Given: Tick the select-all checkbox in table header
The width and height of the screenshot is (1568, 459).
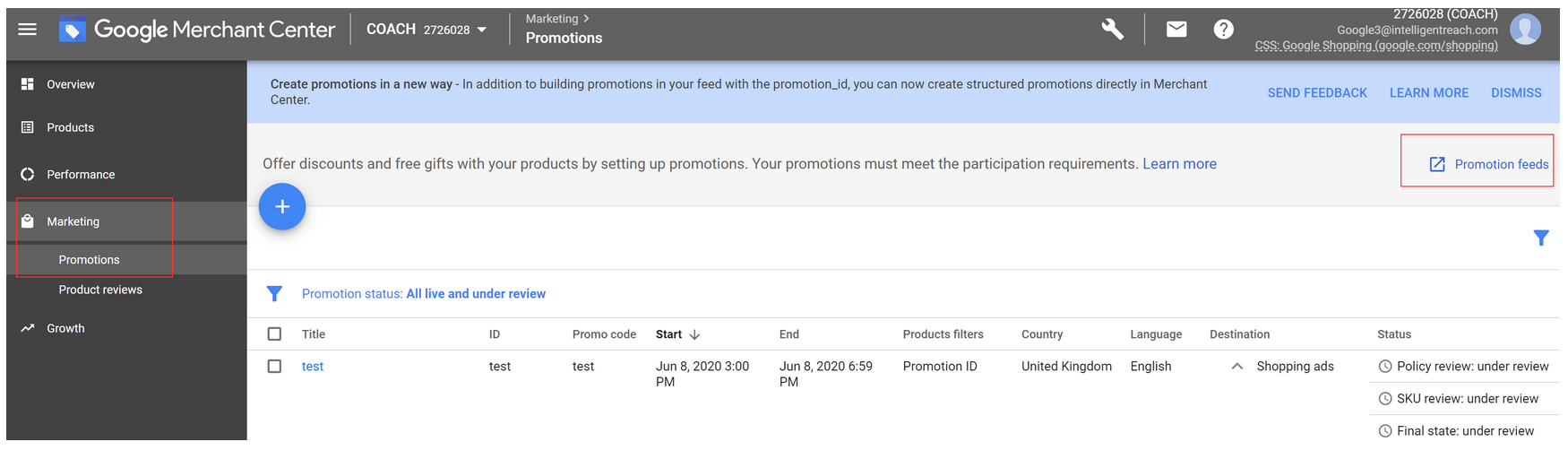Looking at the screenshot, I should tap(274, 334).
